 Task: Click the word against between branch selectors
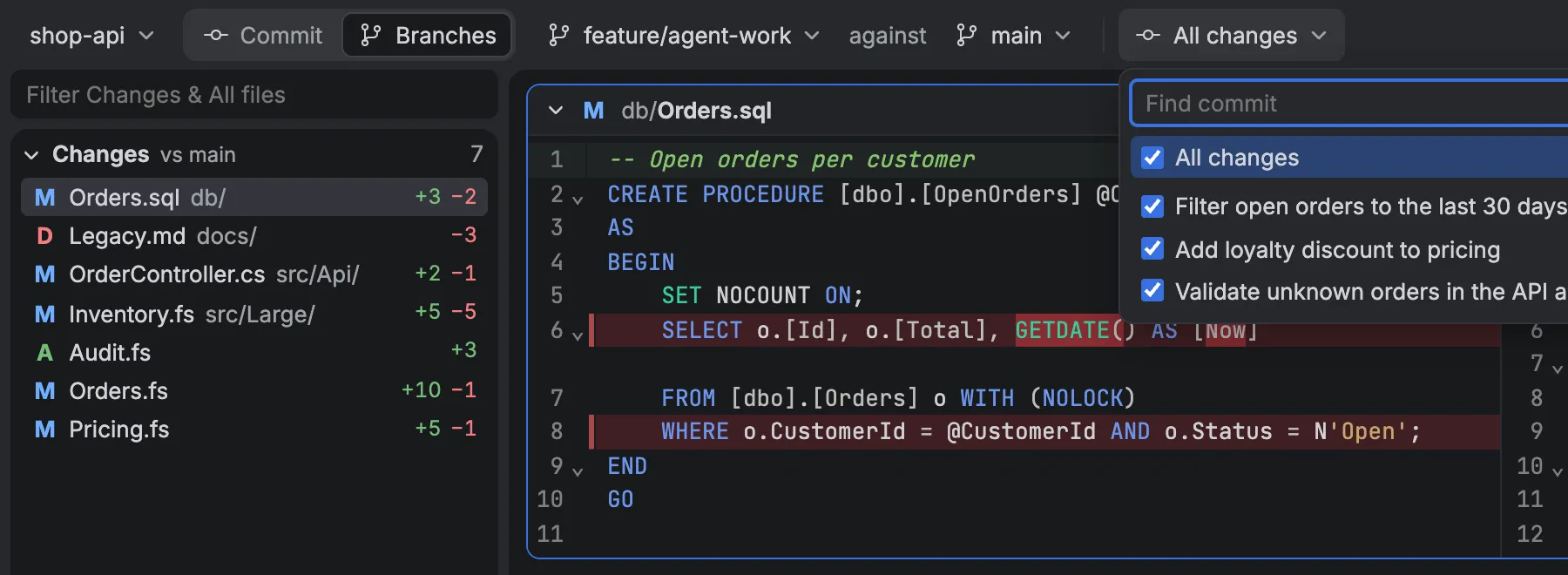click(x=888, y=36)
